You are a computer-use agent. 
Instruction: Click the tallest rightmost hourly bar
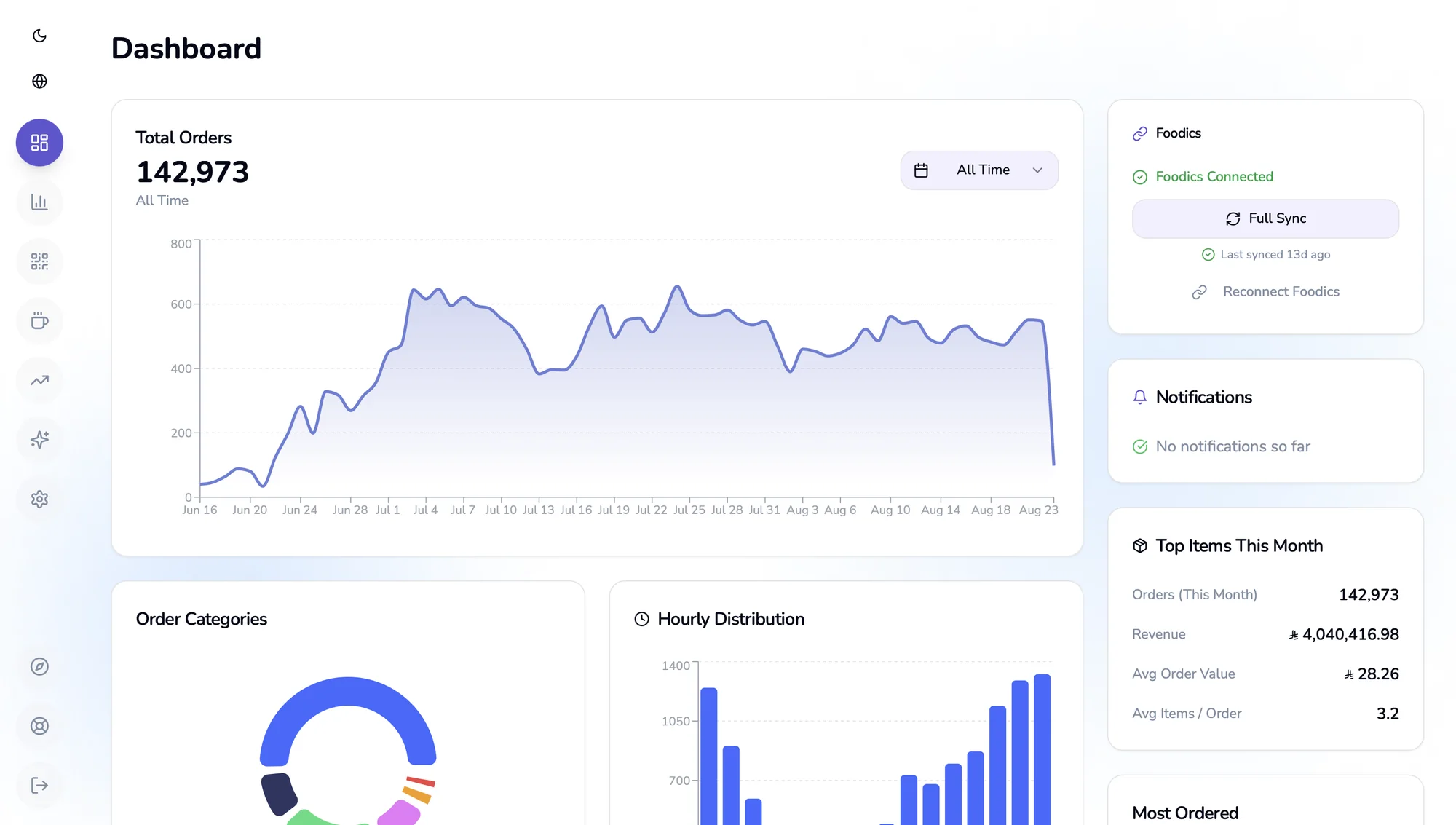pyautogui.click(x=1042, y=749)
